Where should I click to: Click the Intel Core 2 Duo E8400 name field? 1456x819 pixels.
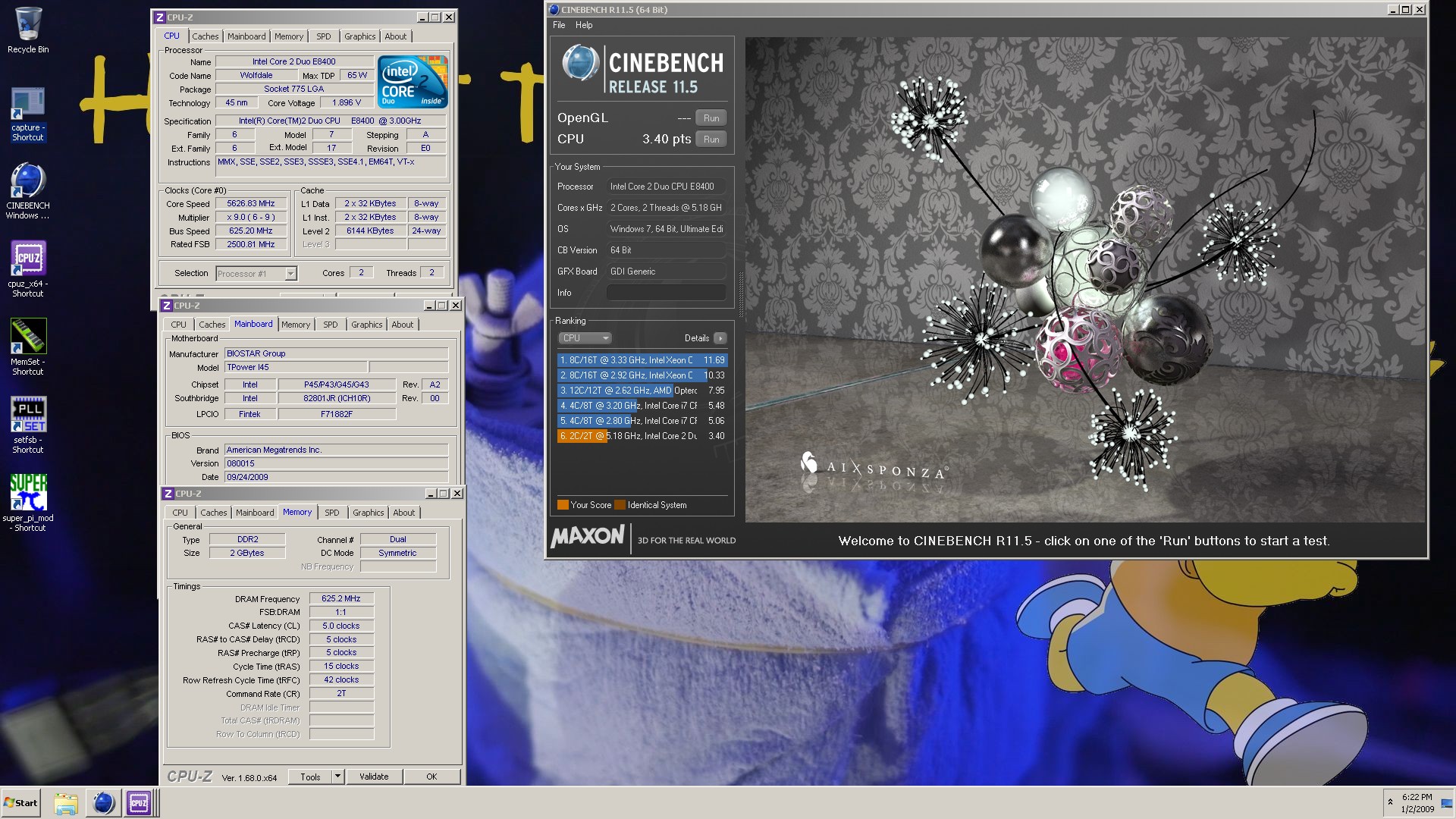pos(294,62)
